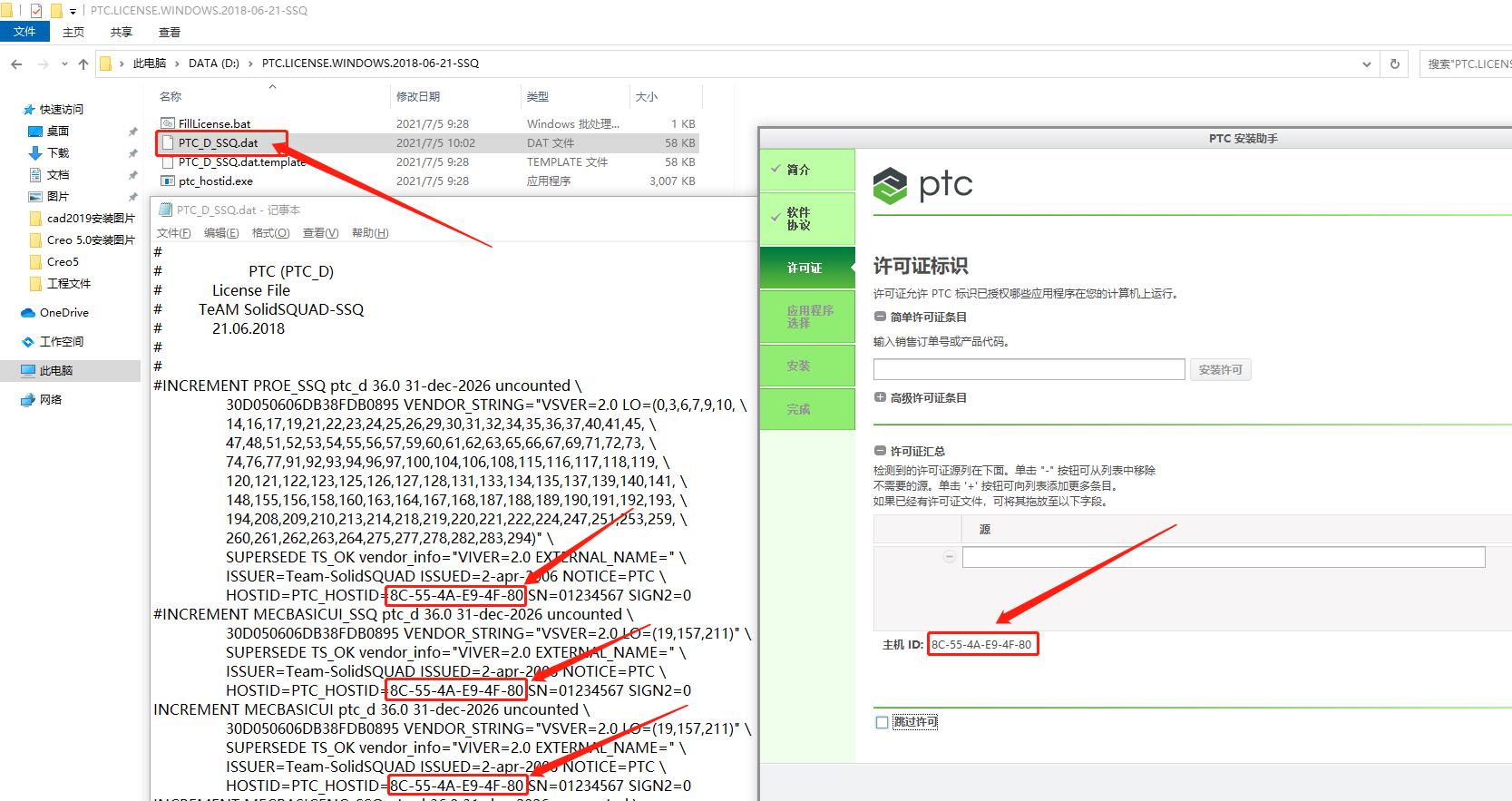Open 图片 in the navigation pane
1512x801 pixels.
58,196
